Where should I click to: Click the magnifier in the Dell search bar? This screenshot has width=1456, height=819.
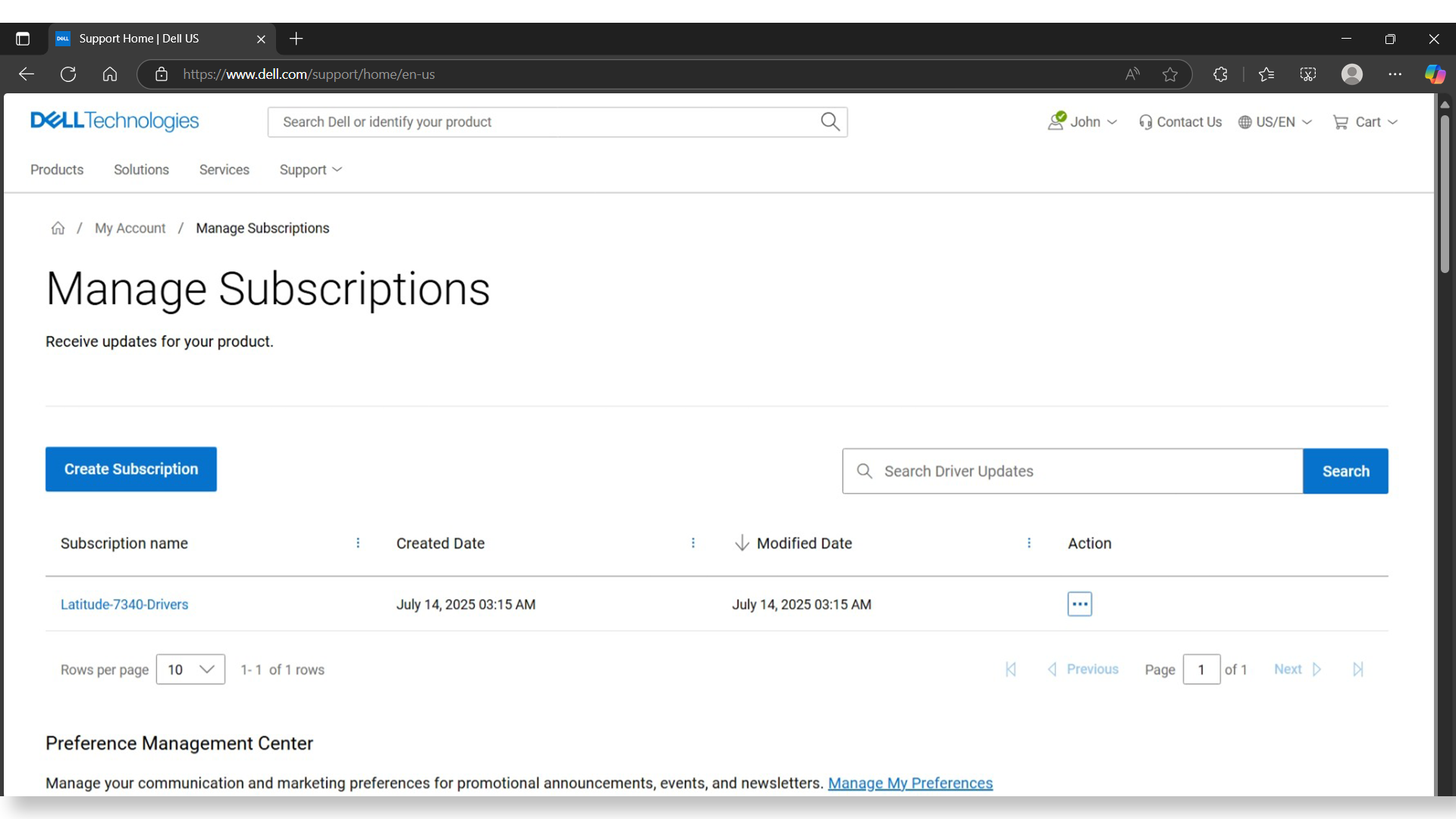[830, 121]
